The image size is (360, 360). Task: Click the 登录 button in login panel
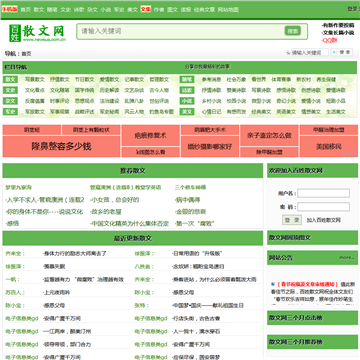click(292, 220)
